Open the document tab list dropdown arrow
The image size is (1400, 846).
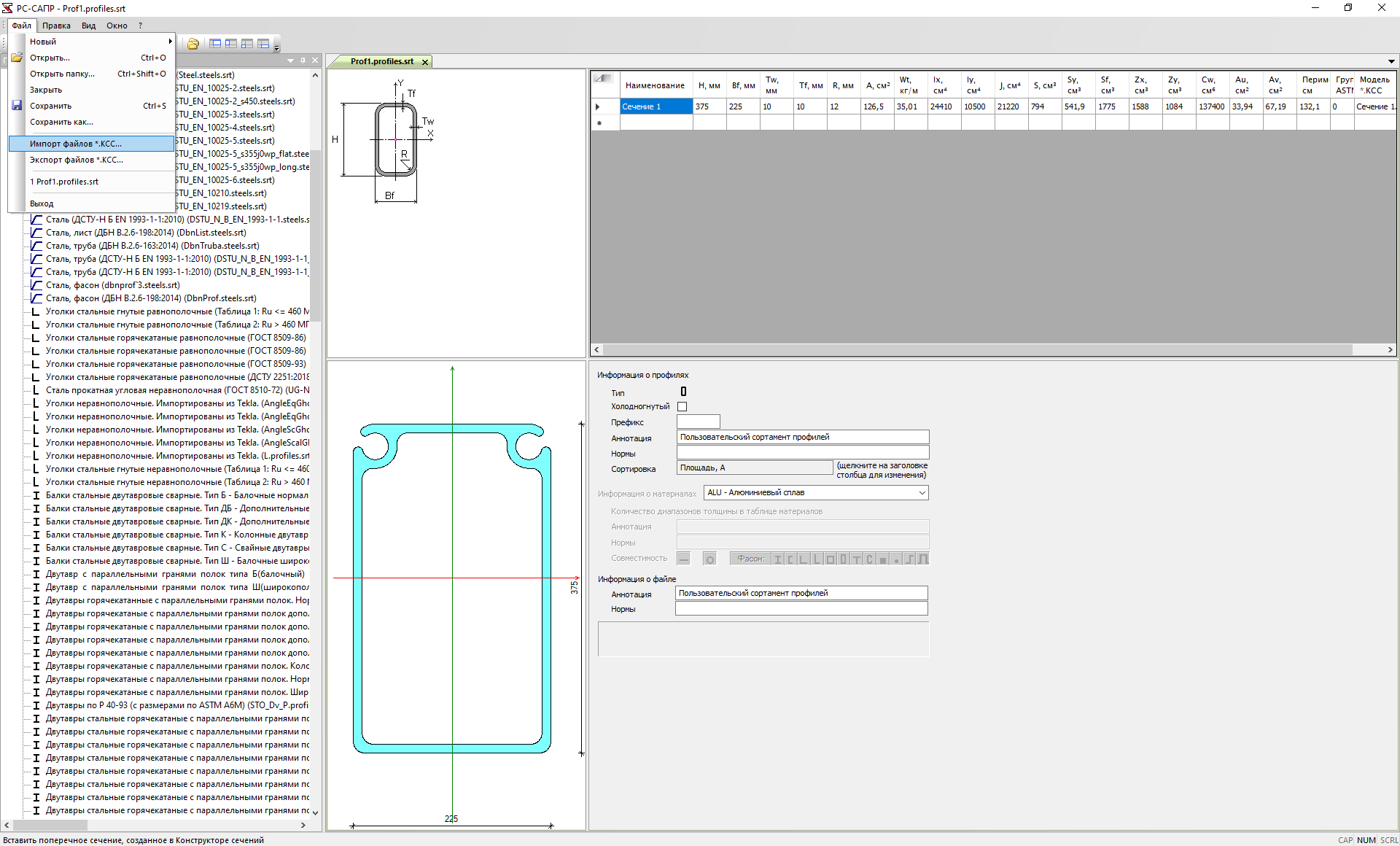tap(1391, 61)
